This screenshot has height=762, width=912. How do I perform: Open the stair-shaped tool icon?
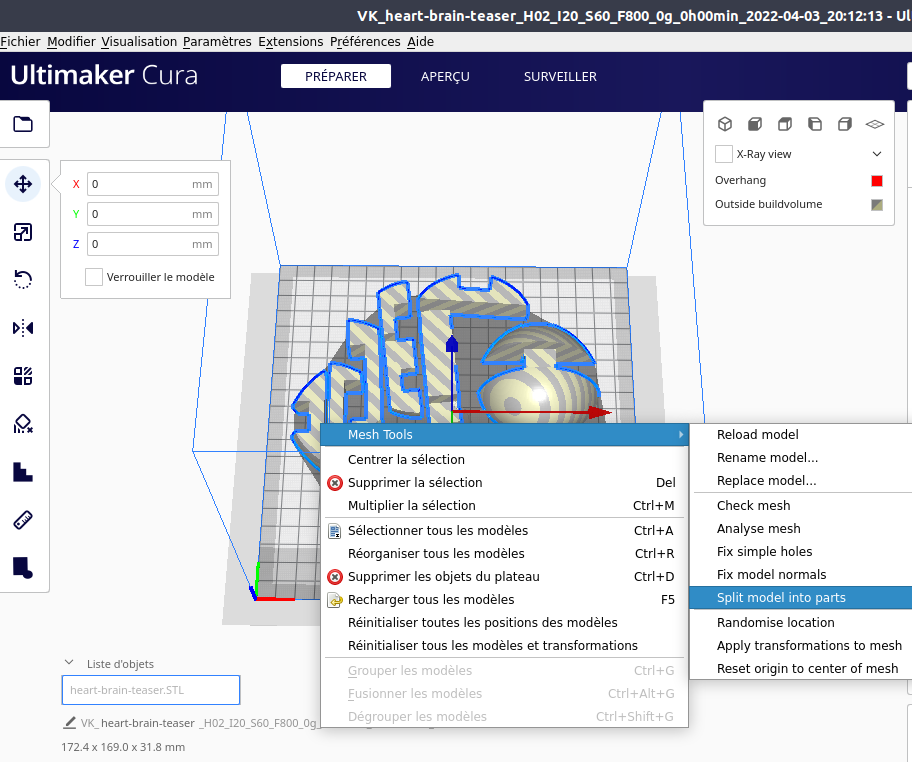click(x=23, y=472)
